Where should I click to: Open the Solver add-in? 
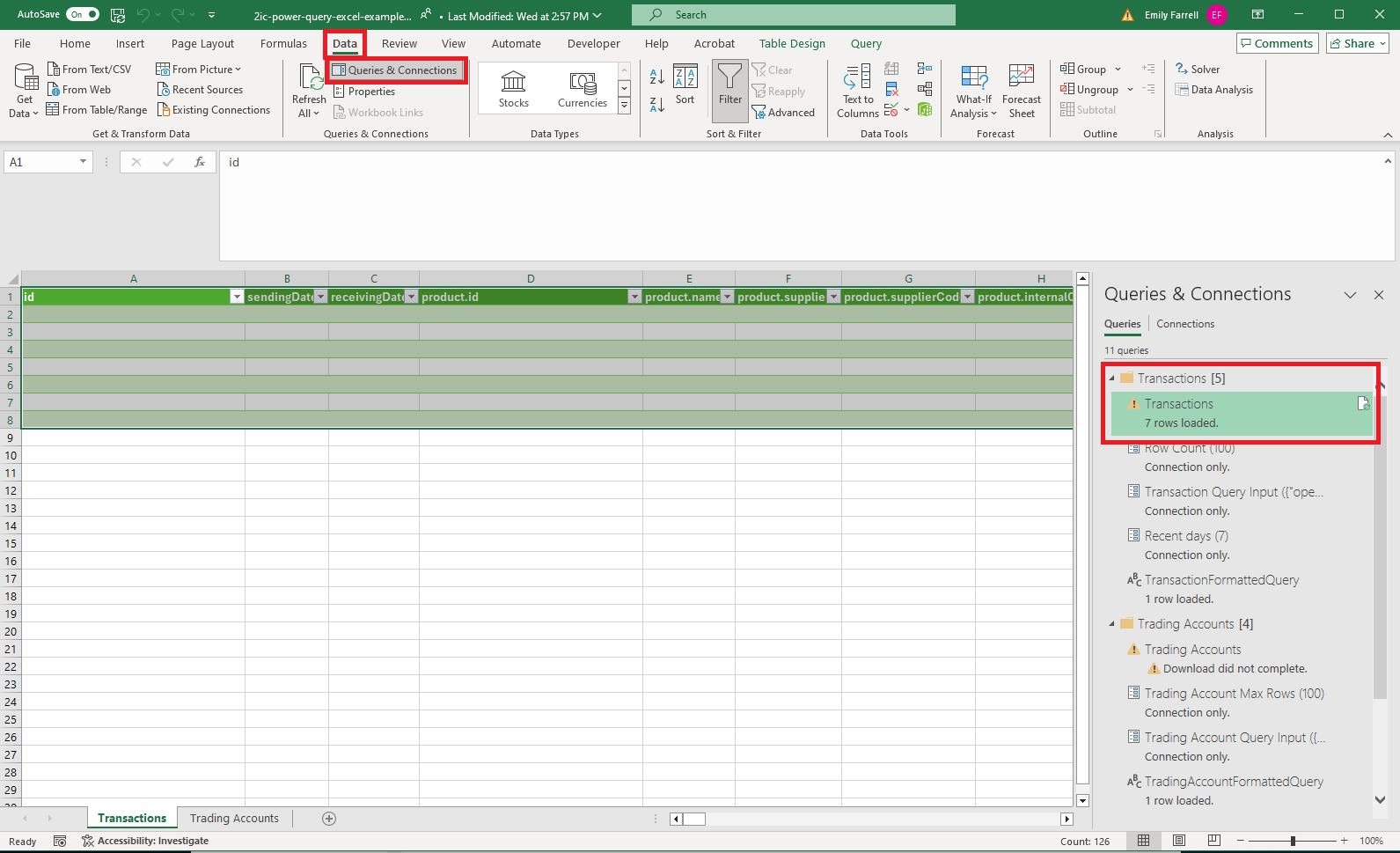(x=1197, y=70)
